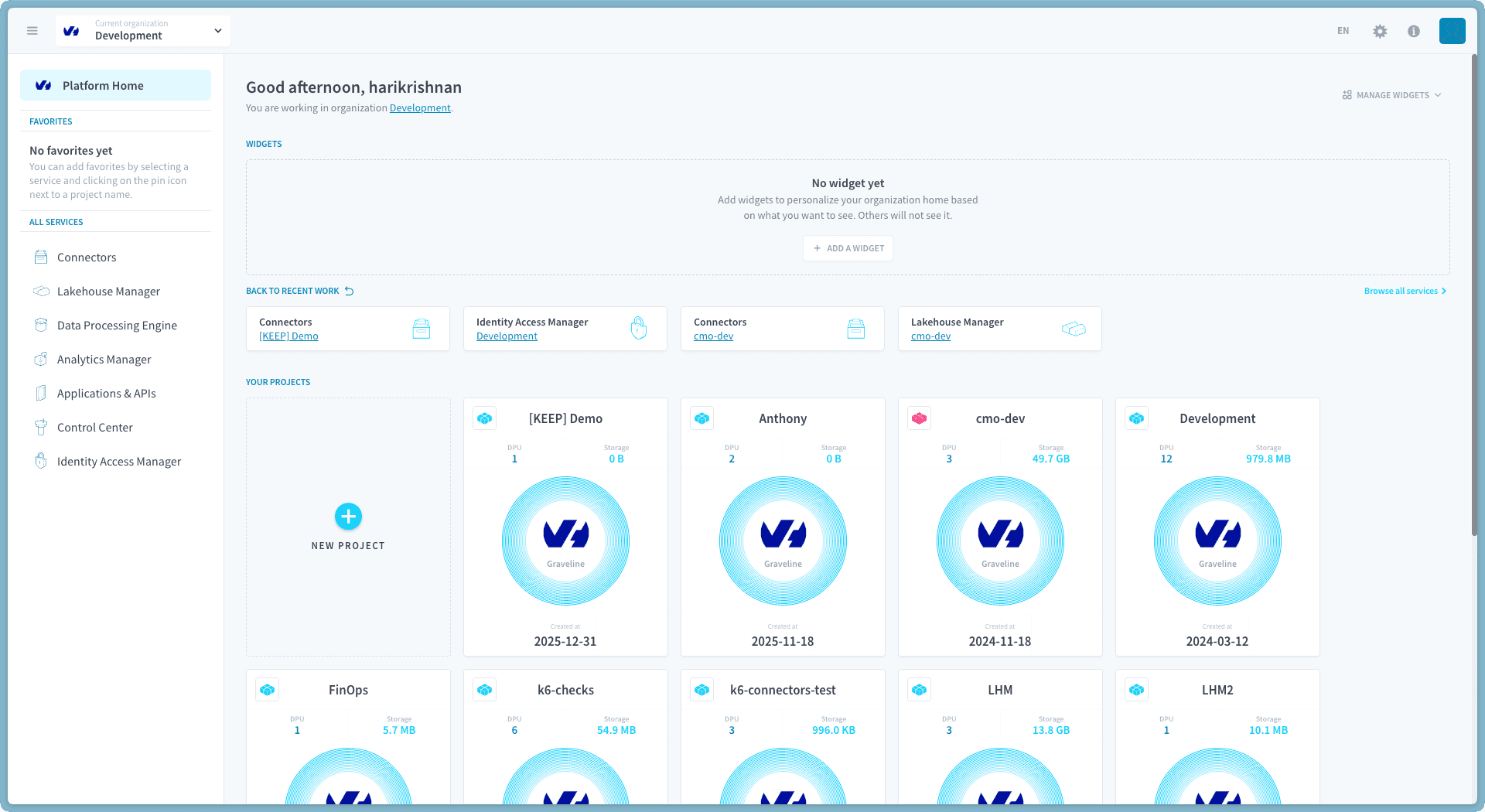Open Connectors service
Viewport: 1485px width, 812px height.
click(87, 258)
